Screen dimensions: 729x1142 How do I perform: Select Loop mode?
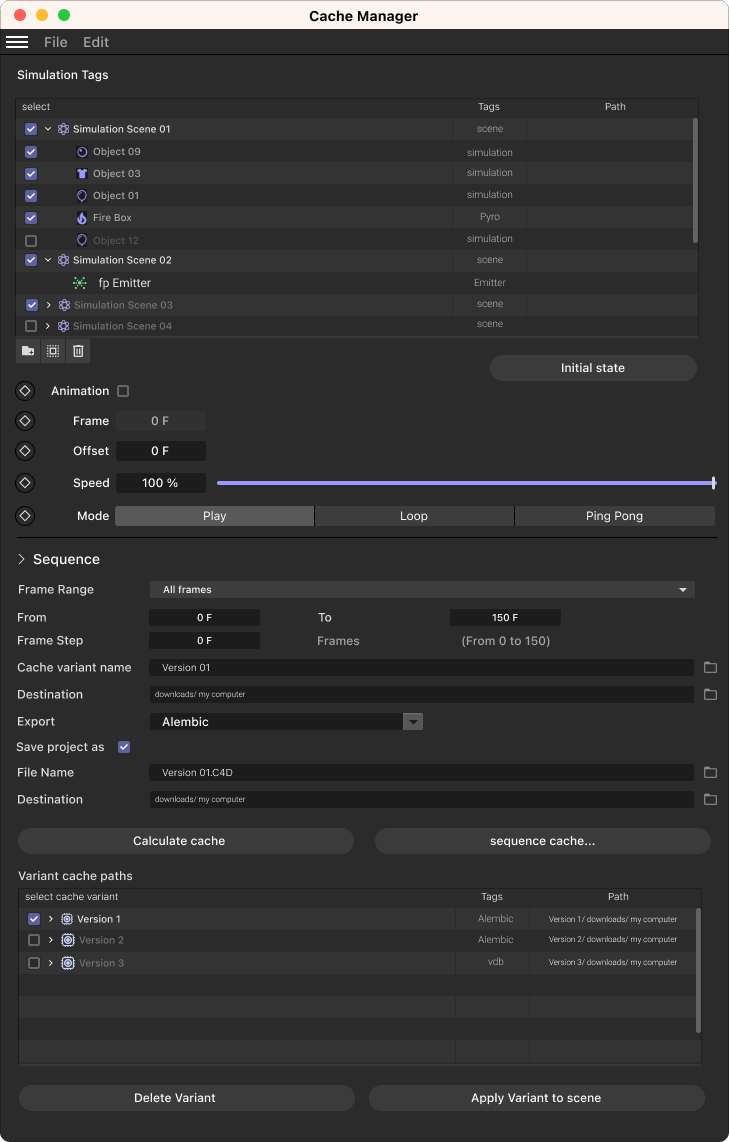click(414, 516)
